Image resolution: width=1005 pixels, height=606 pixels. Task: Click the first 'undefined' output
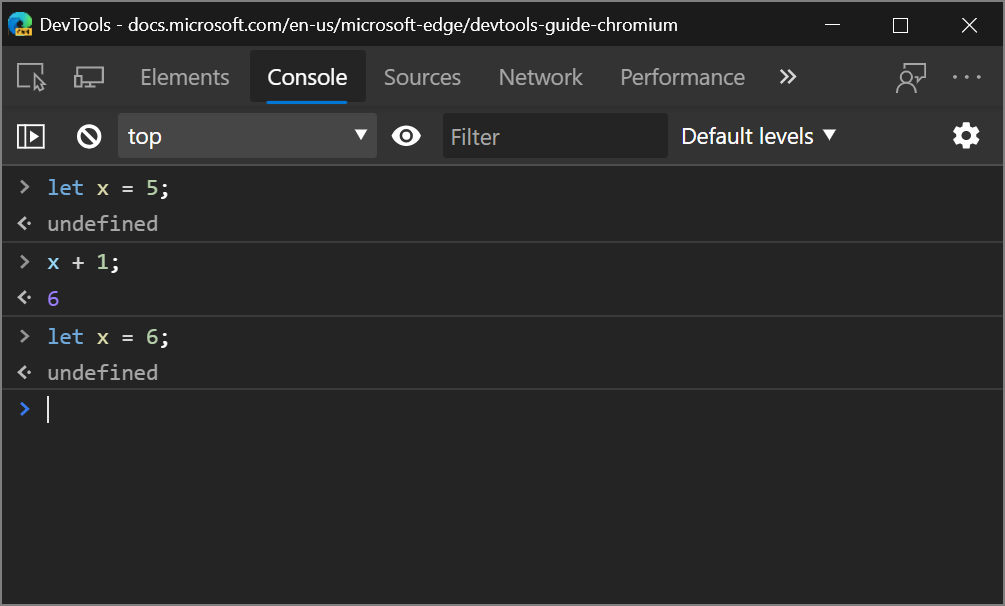click(103, 224)
